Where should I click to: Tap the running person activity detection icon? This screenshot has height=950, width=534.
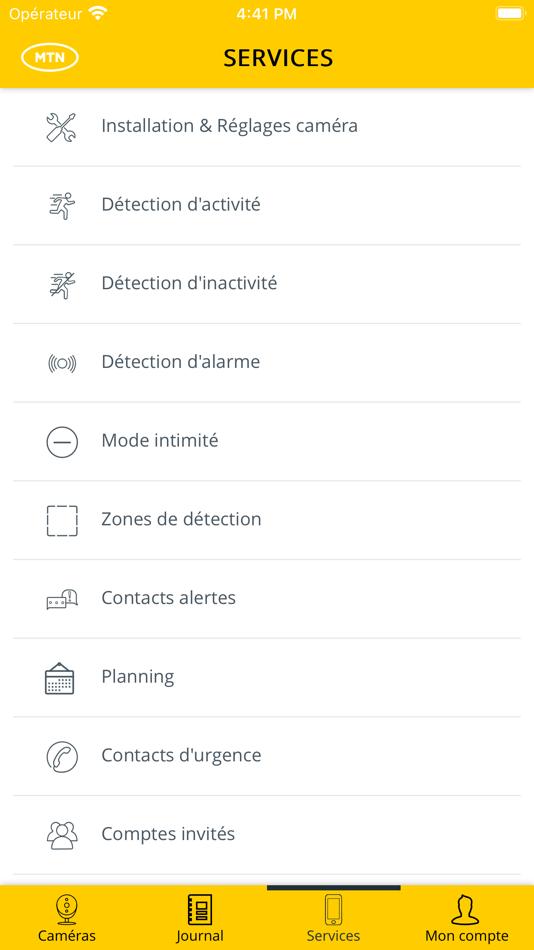click(62, 205)
